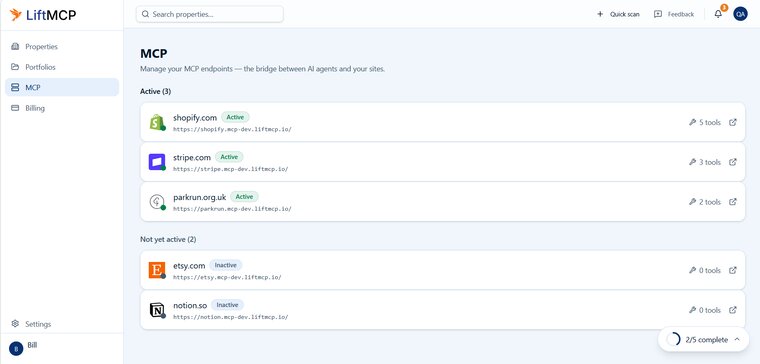Click the "Active (3)" section heading
This screenshot has width=760, height=364.
(x=156, y=91)
